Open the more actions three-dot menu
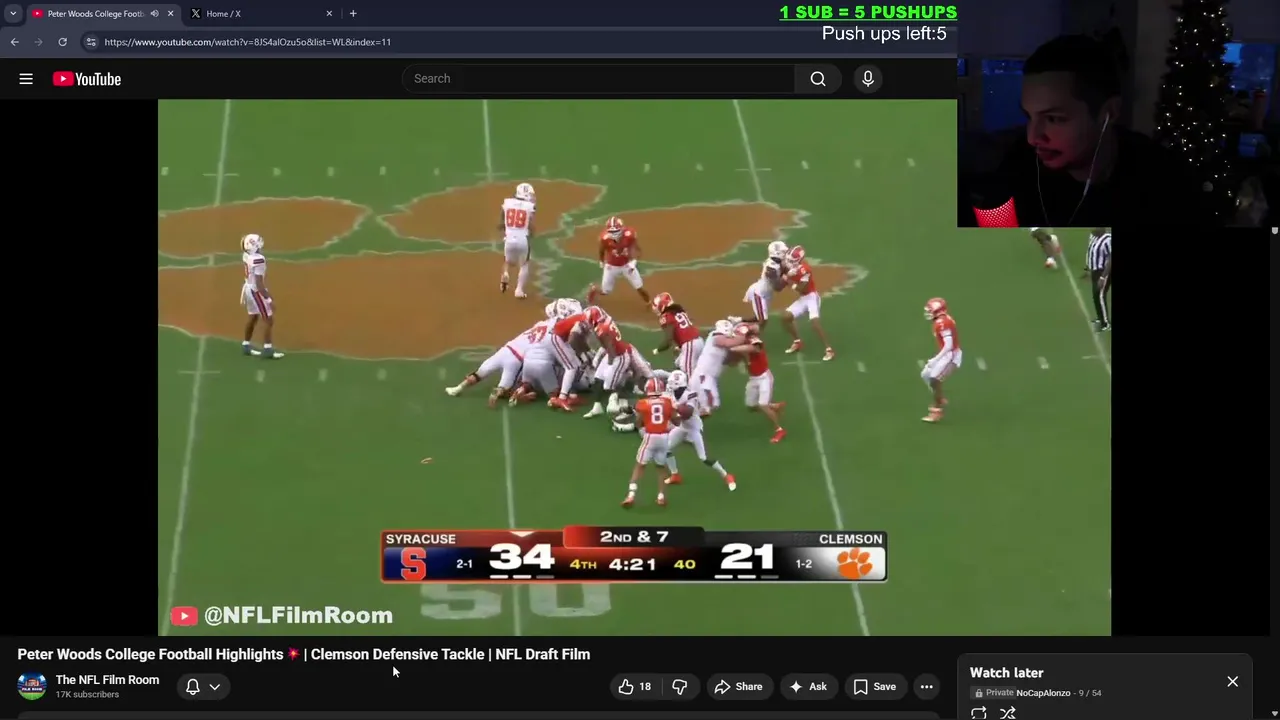 (x=927, y=687)
